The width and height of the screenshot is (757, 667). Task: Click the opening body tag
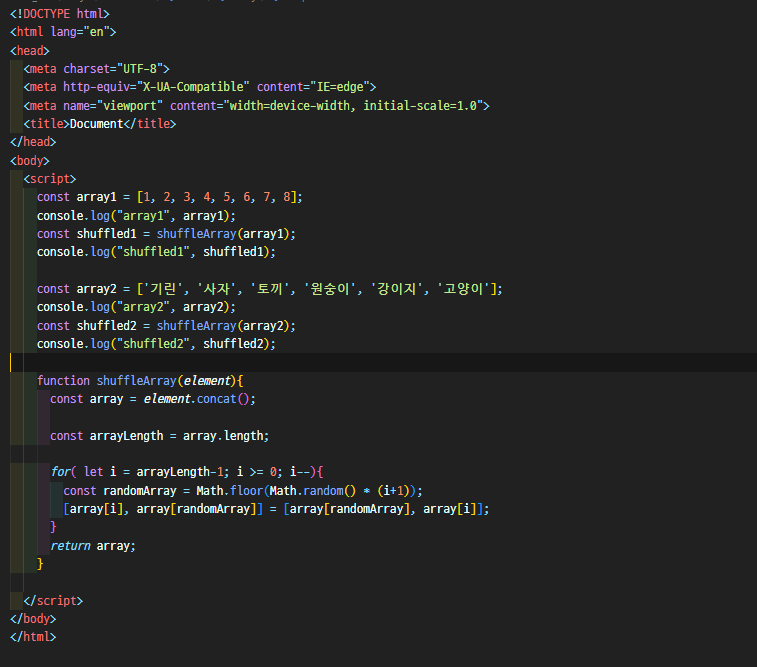(30, 160)
